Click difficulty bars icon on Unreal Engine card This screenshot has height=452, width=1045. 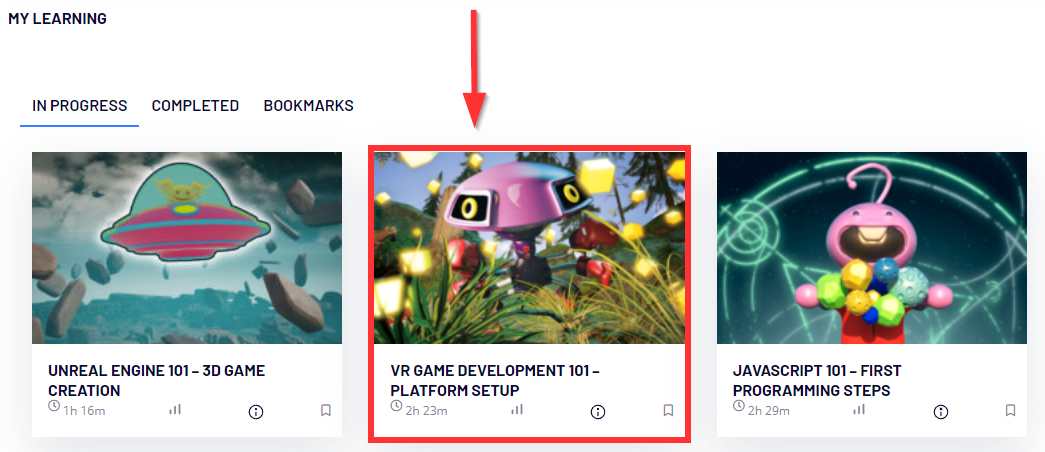[175, 409]
